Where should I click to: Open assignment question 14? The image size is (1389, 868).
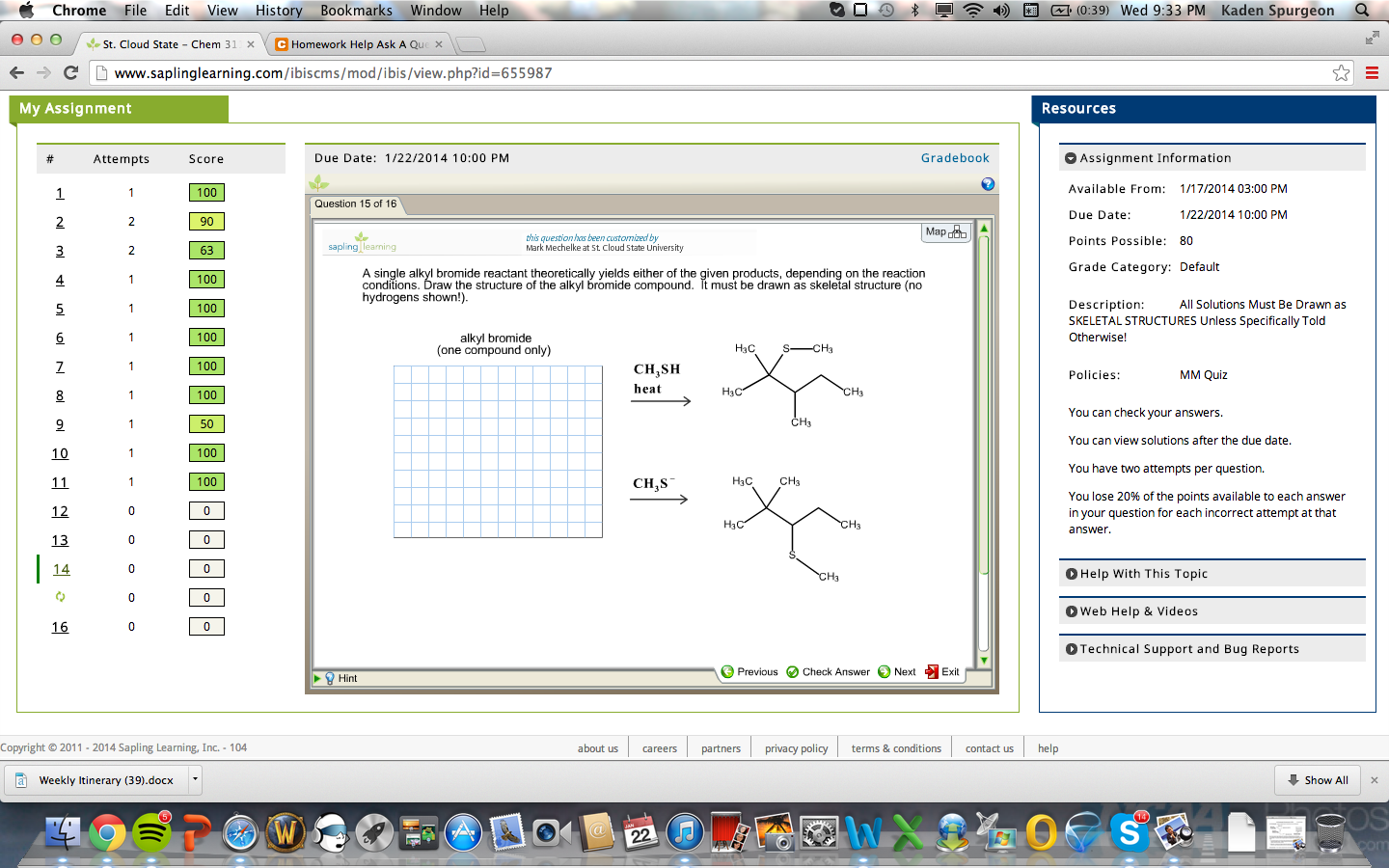click(60, 569)
